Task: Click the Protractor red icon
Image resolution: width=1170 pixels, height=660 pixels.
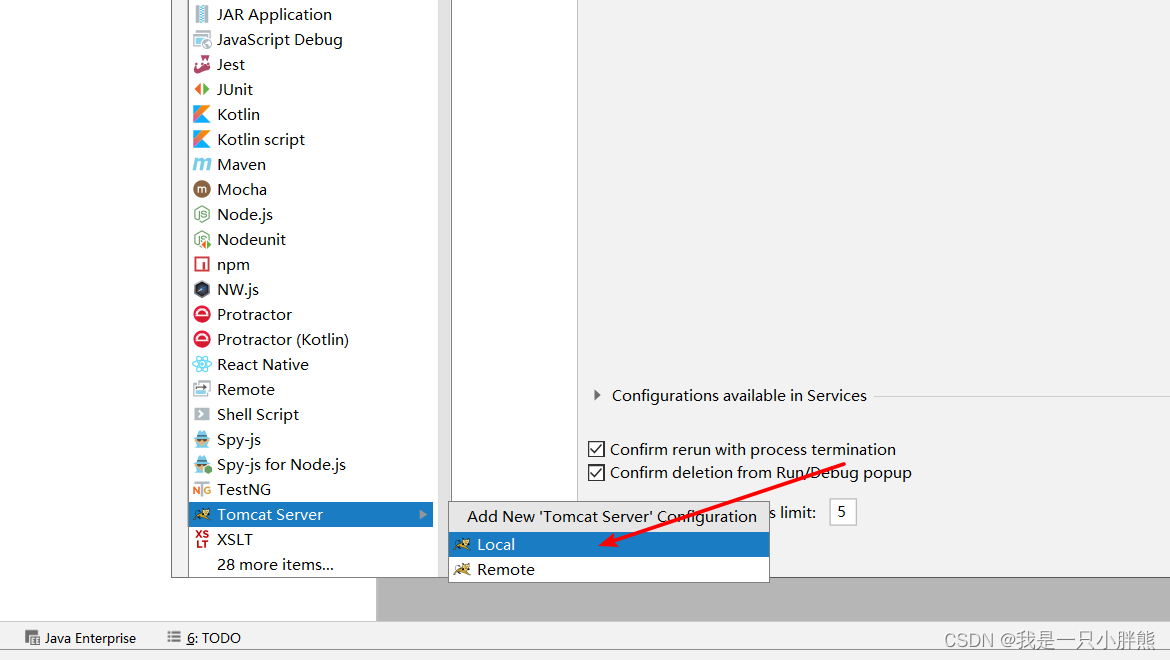Action: click(201, 314)
